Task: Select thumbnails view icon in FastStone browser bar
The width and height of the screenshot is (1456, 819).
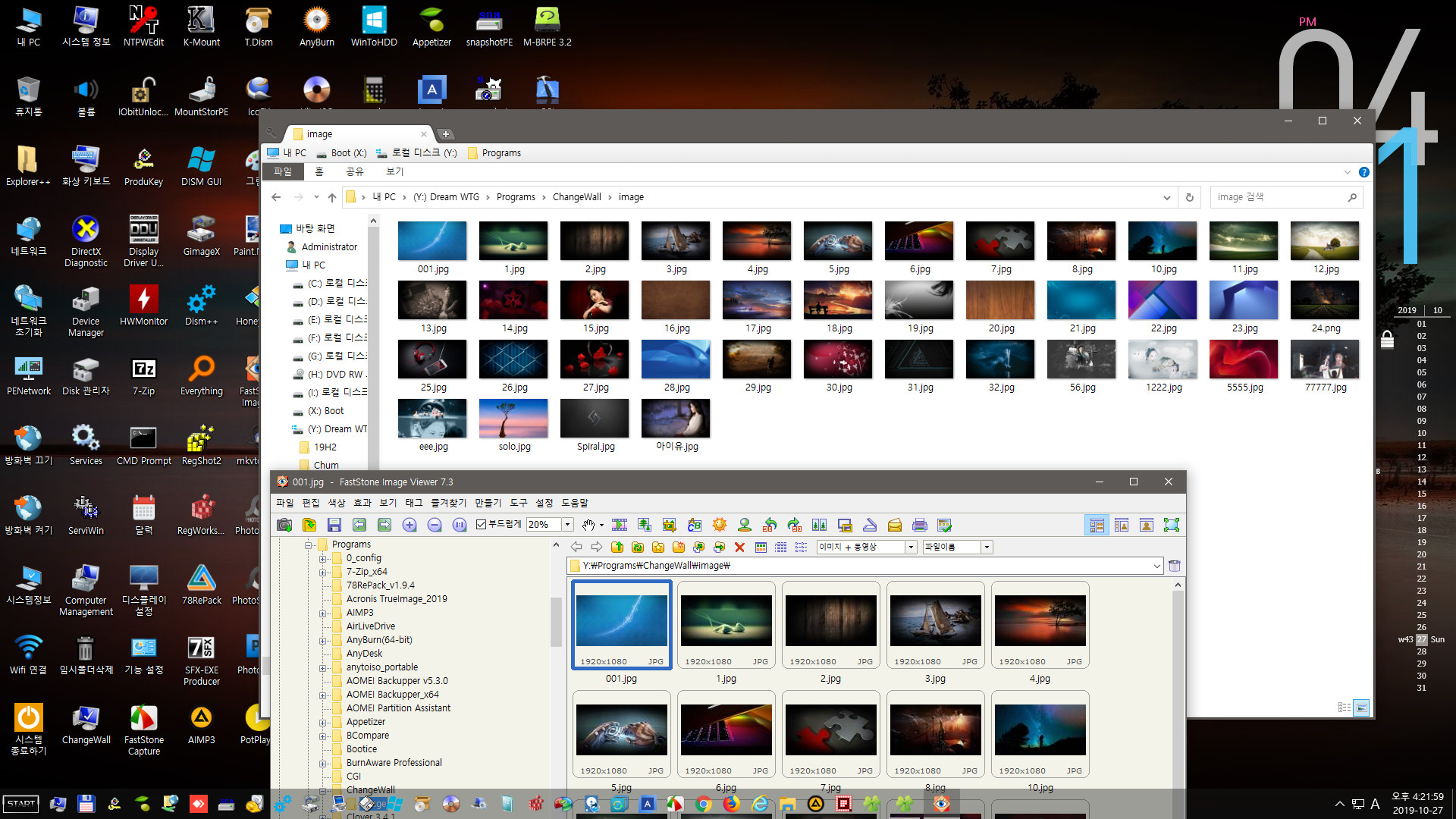Action: [761, 547]
